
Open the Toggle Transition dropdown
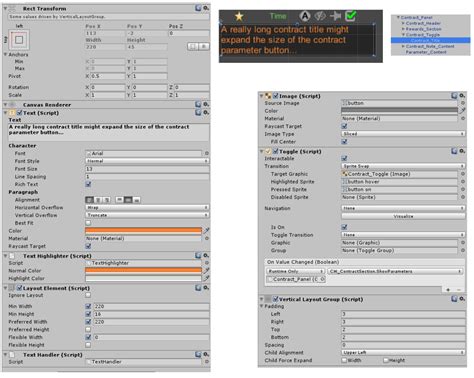pyautogui.click(x=403, y=235)
